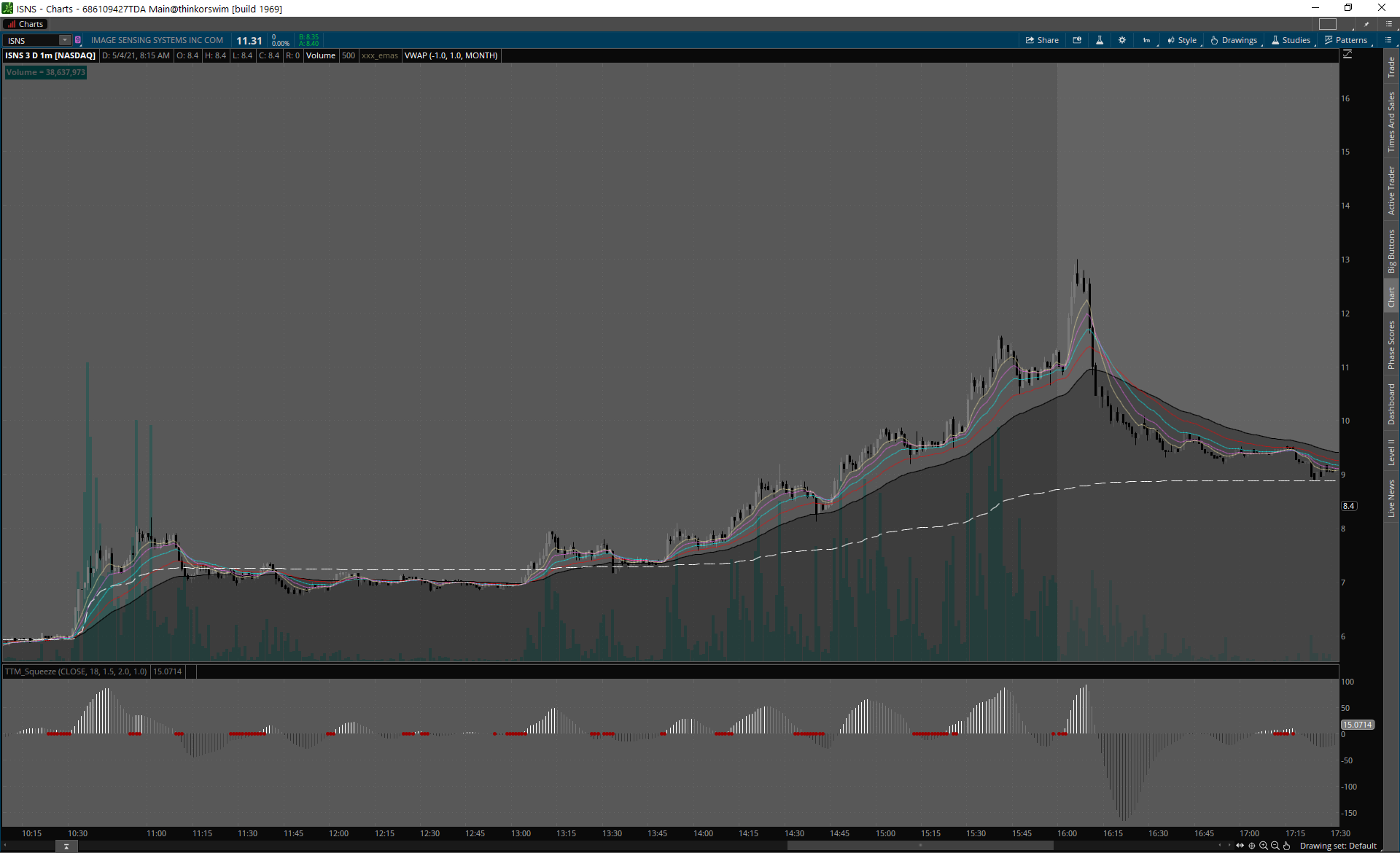Click the chart settings gear icon
1400x853 pixels.
point(1122,40)
